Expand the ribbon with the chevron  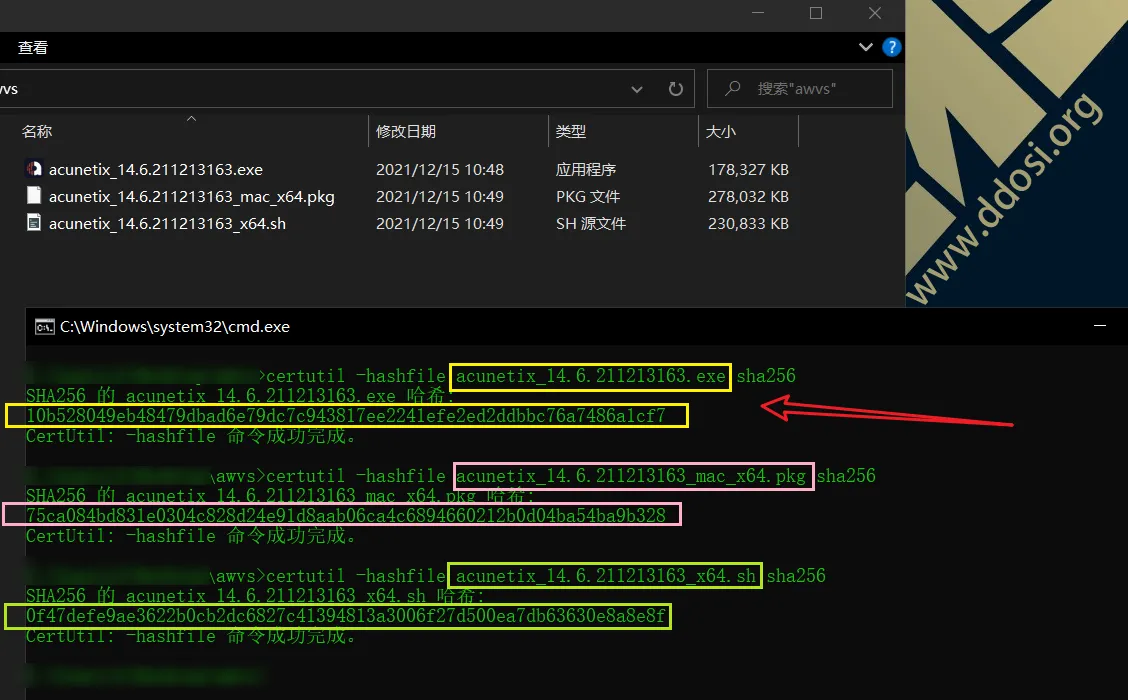click(865, 47)
